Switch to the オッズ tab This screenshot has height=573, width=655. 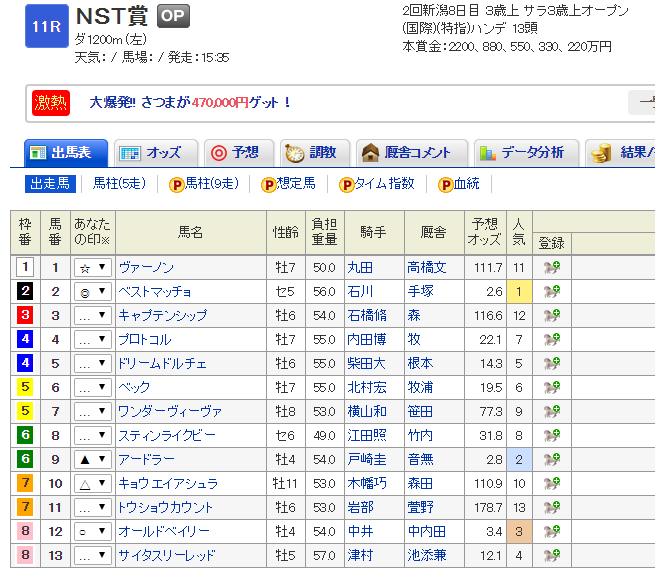pyautogui.click(x=156, y=153)
